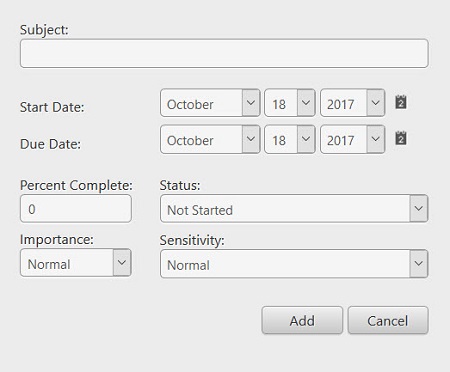The width and height of the screenshot is (450, 372).
Task: Click the Sensitivity label text
Action: [x=192, y=240]
